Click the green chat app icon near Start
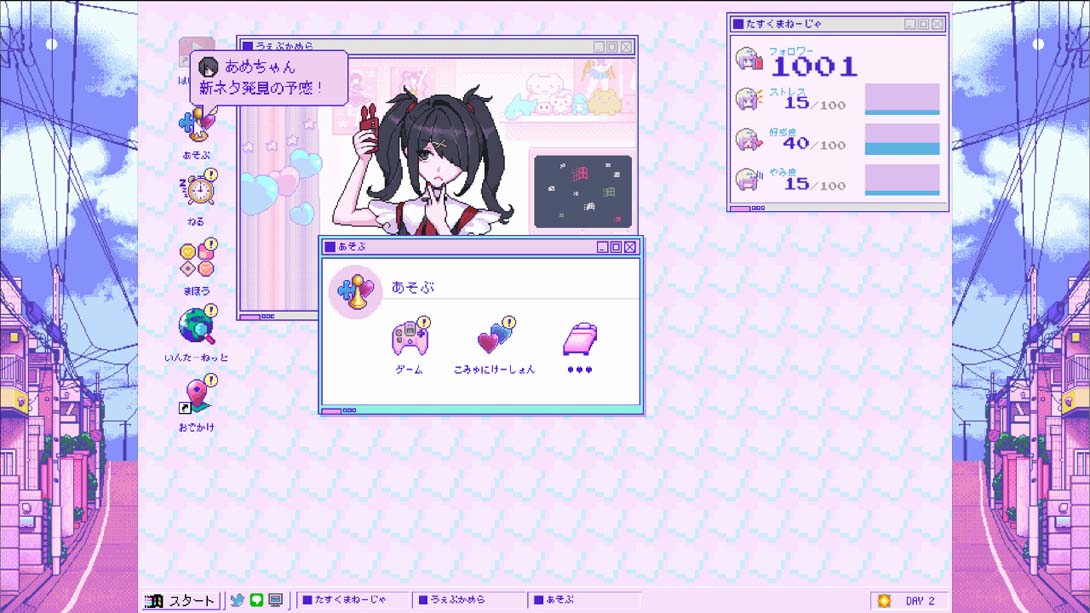1090x613 pixels. click(258, 601)
